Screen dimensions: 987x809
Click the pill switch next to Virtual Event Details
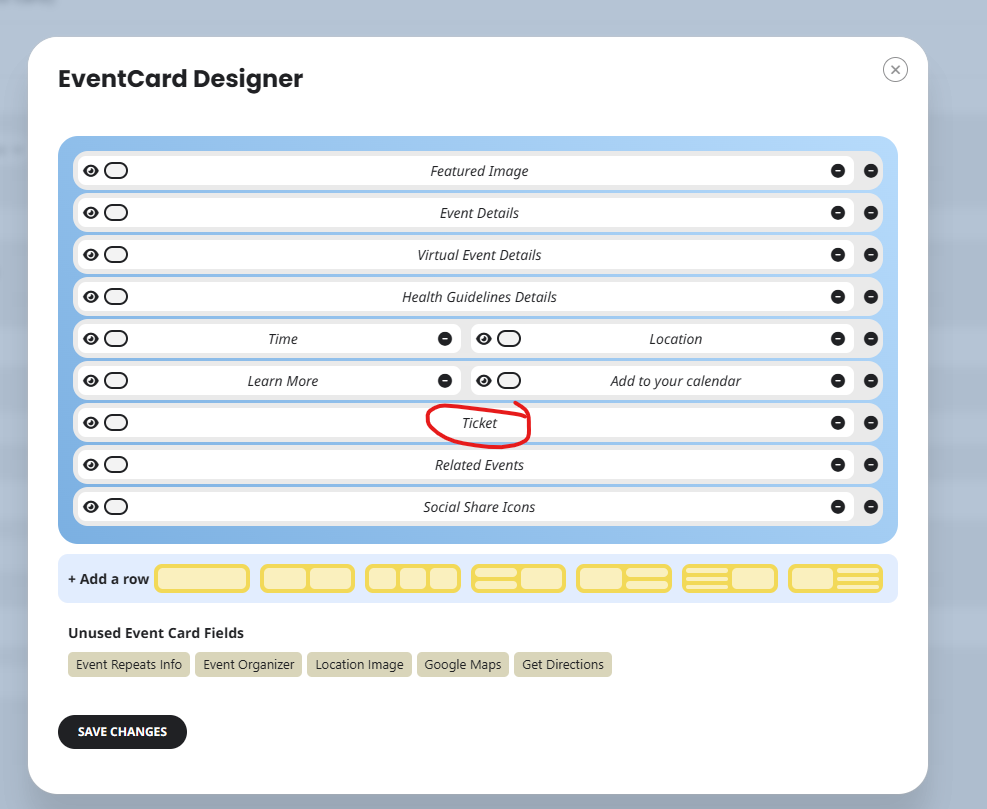point(116,254)
